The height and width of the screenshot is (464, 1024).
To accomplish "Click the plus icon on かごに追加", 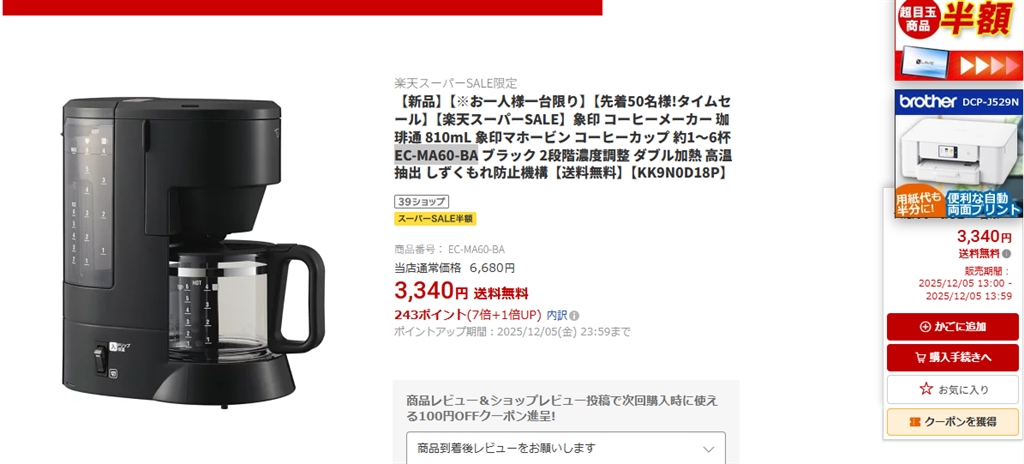I will [924, 327].
